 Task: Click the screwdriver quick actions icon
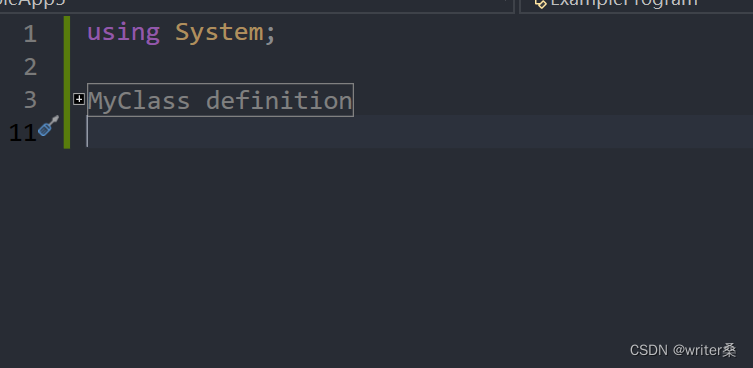(x=49, y=126)
